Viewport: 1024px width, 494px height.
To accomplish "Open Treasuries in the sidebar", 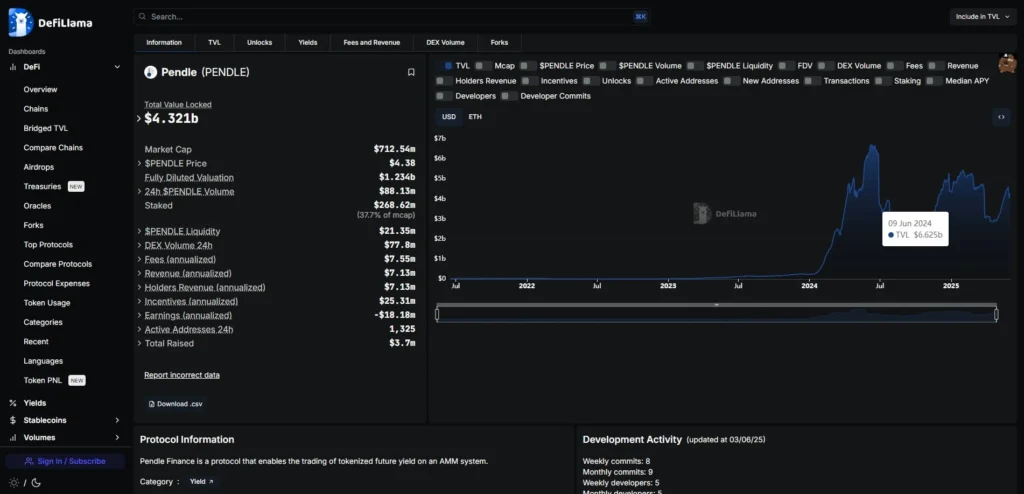I will (54, 186).
